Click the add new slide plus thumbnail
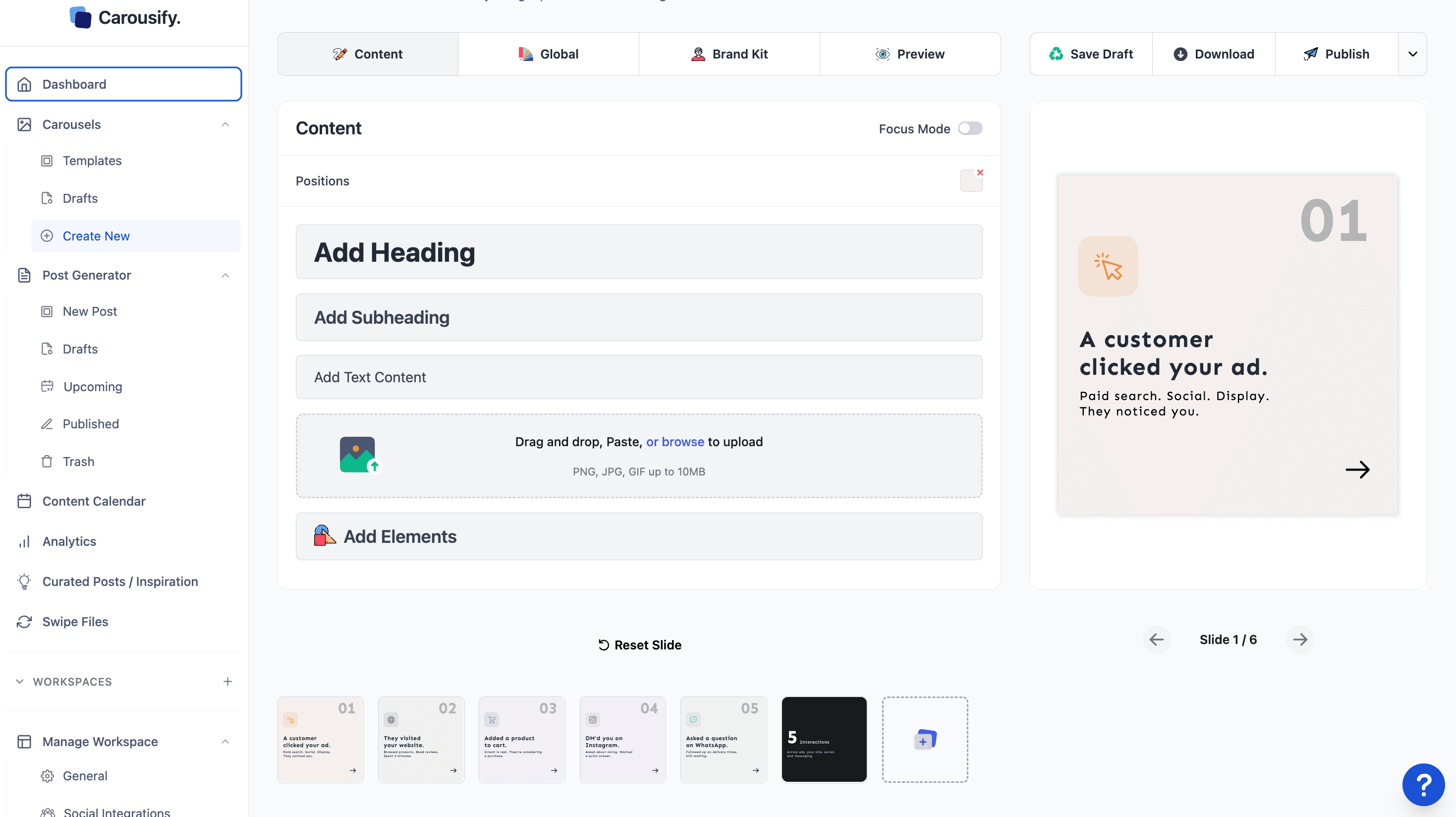This screenshot has height=817, width=1456. (925, 740)
